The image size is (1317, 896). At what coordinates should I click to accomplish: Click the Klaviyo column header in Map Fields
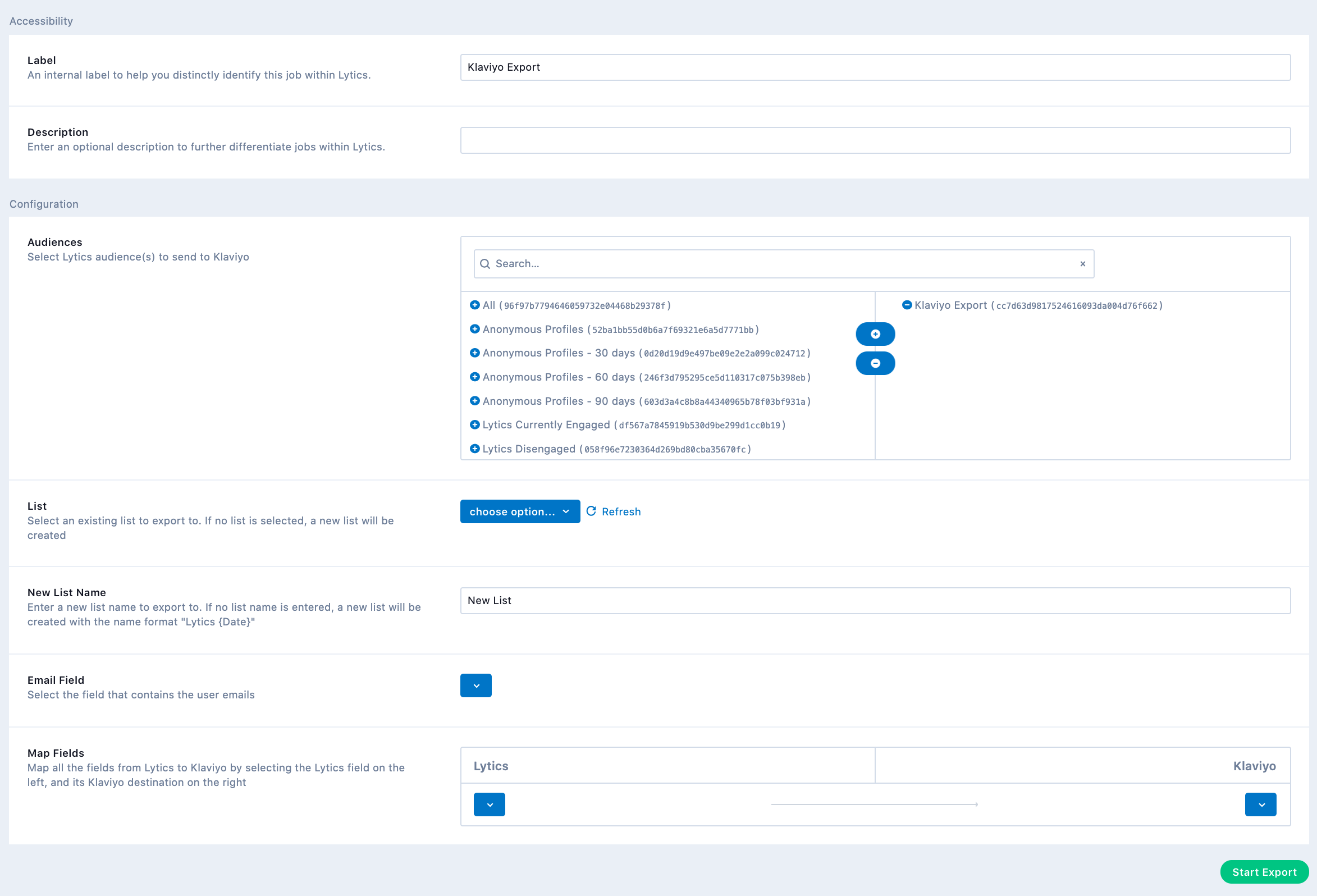pos(1254,766)
